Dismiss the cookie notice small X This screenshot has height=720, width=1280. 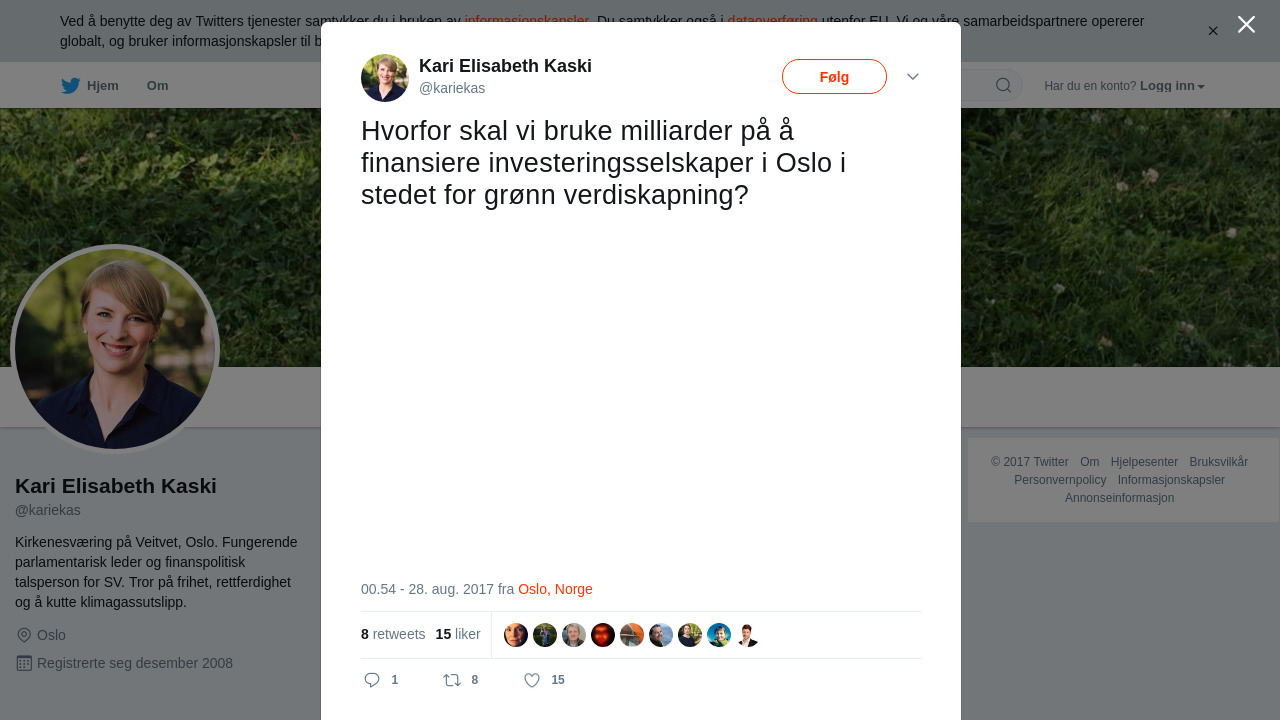tap(1213, 31)
